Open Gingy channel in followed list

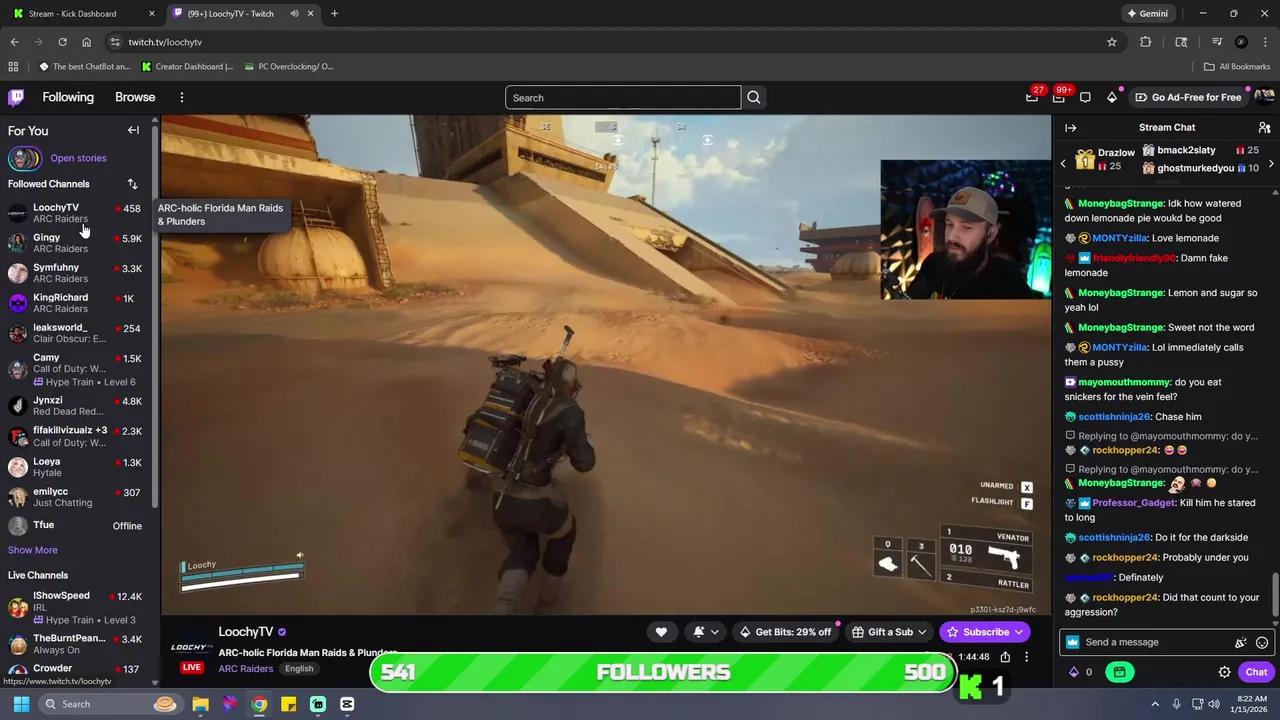(75, 243)
